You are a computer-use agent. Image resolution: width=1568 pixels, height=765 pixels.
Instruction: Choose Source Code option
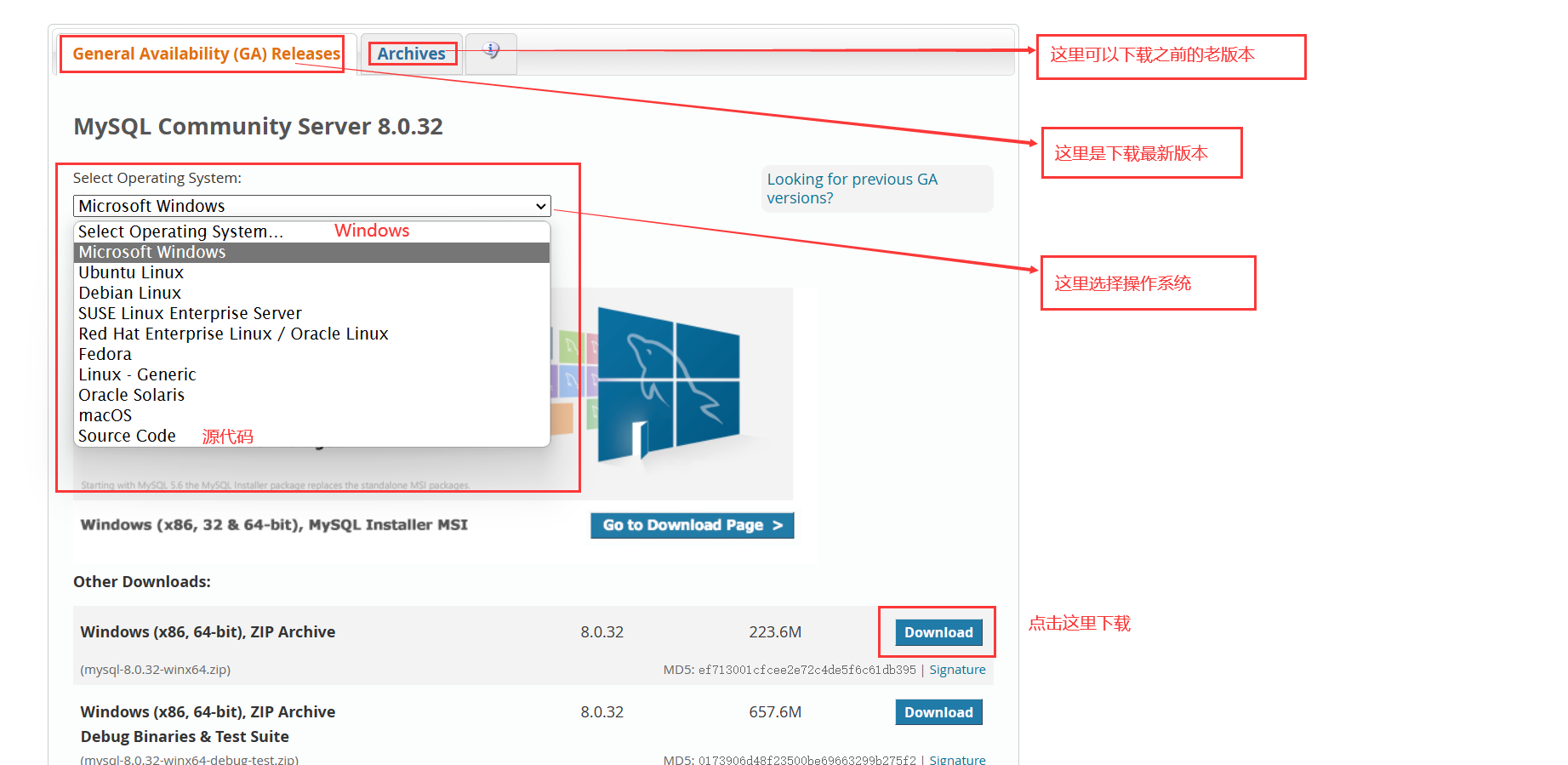pos(311,436)
